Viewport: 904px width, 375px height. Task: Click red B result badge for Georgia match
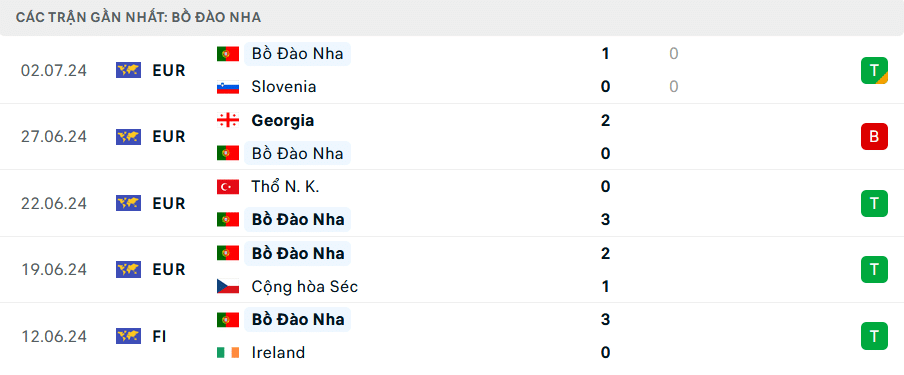click(x=874, y=137)
